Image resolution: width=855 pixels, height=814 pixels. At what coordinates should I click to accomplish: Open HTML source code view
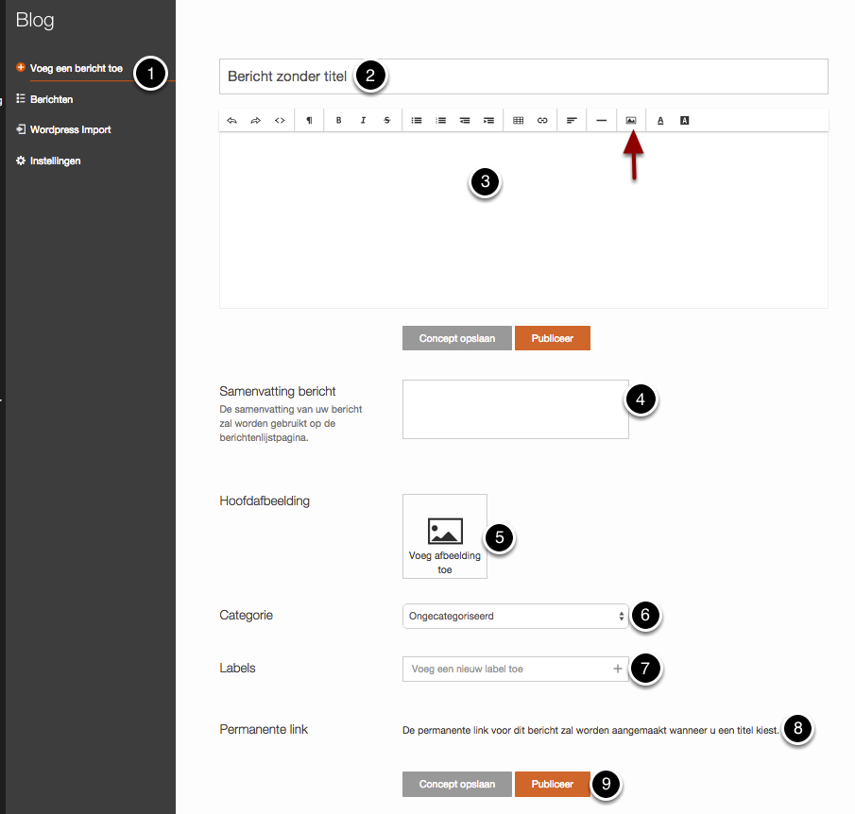(280, 120)
